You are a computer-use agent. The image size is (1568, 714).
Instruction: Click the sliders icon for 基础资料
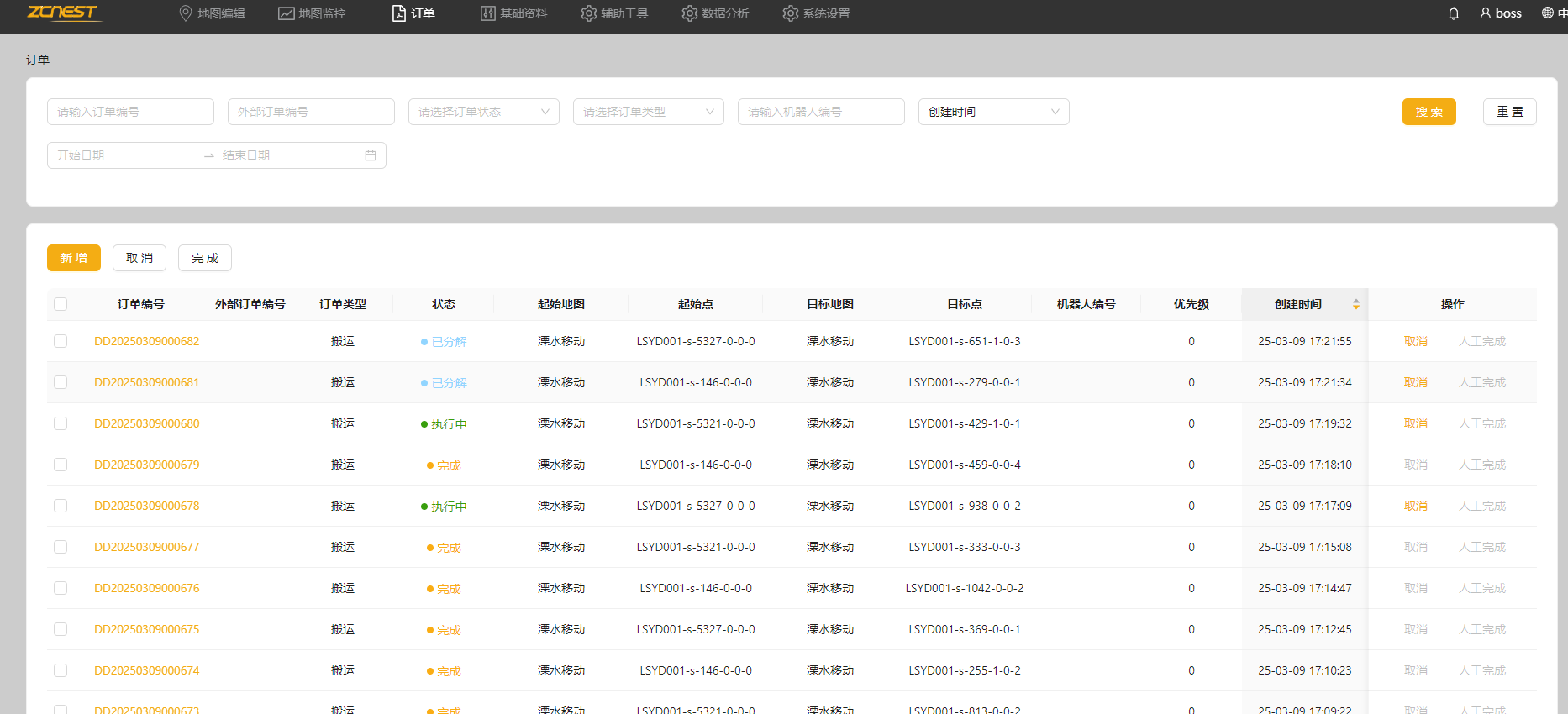488,13
